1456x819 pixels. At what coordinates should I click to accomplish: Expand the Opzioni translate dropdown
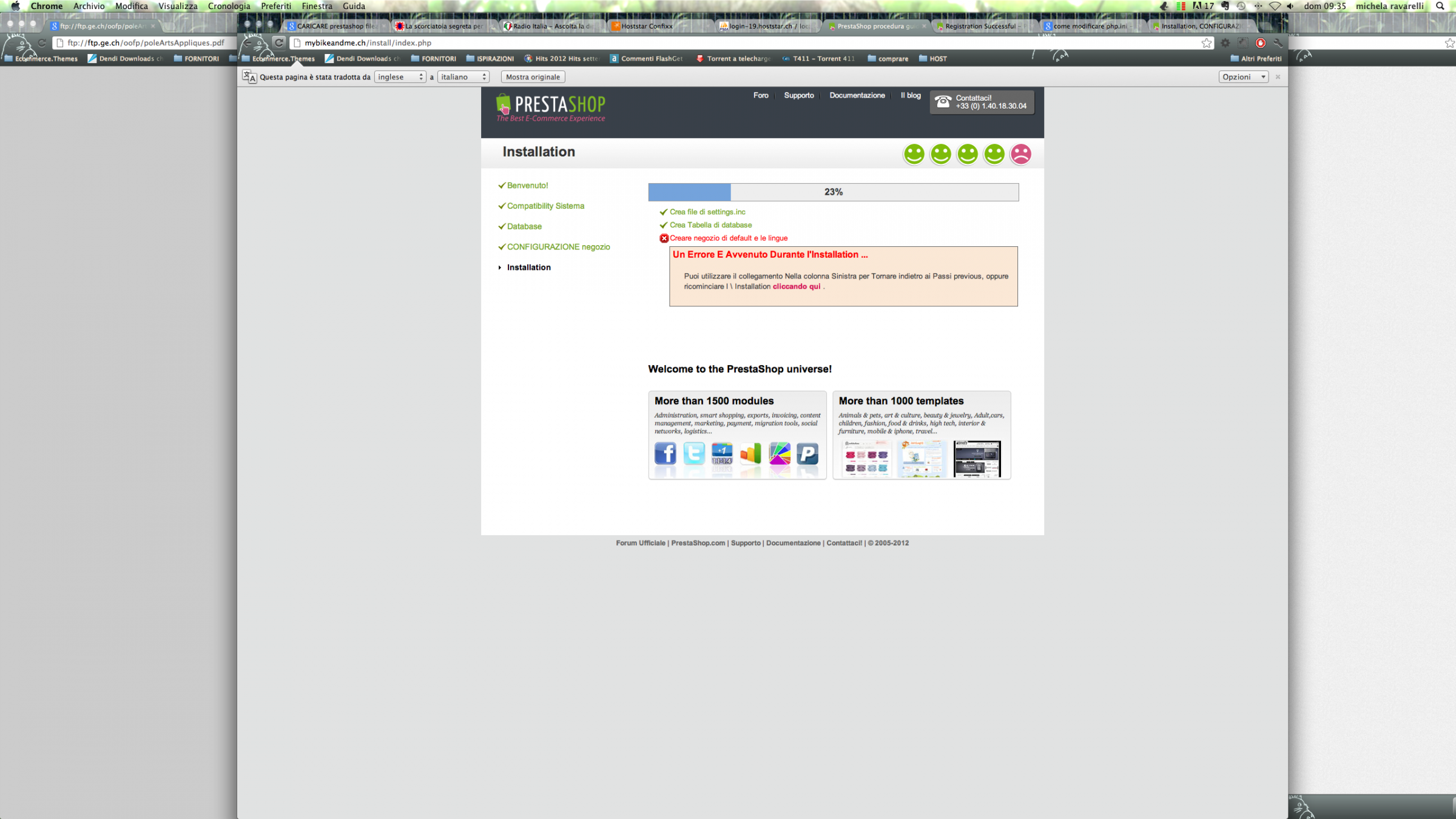click(1243, 77)
